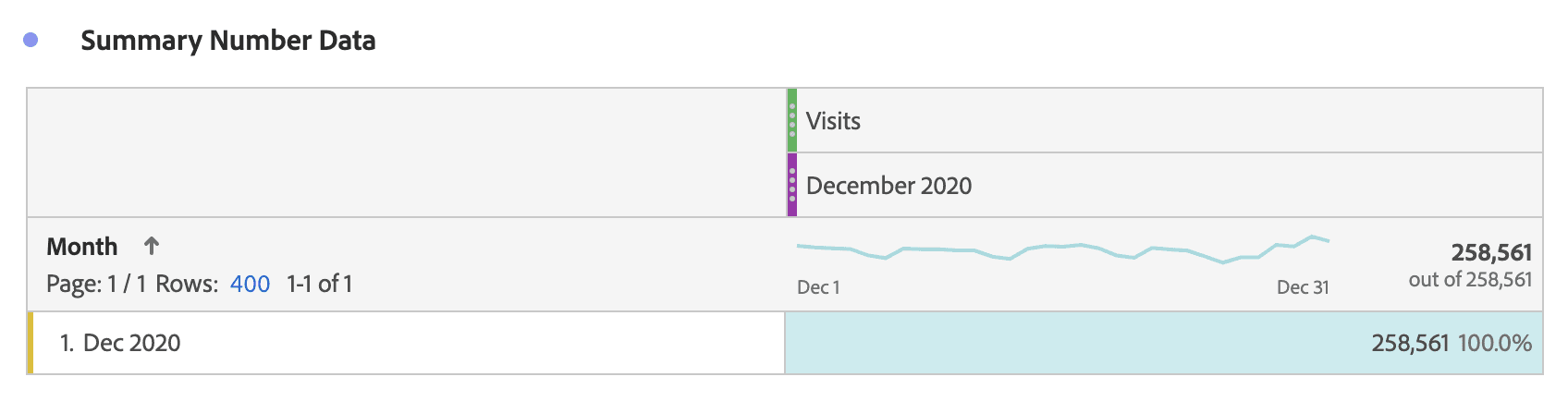This screenshot has width=1568, height=401.
Task: Click the Summary Number Data title
Action: click(x=227, y=41)
